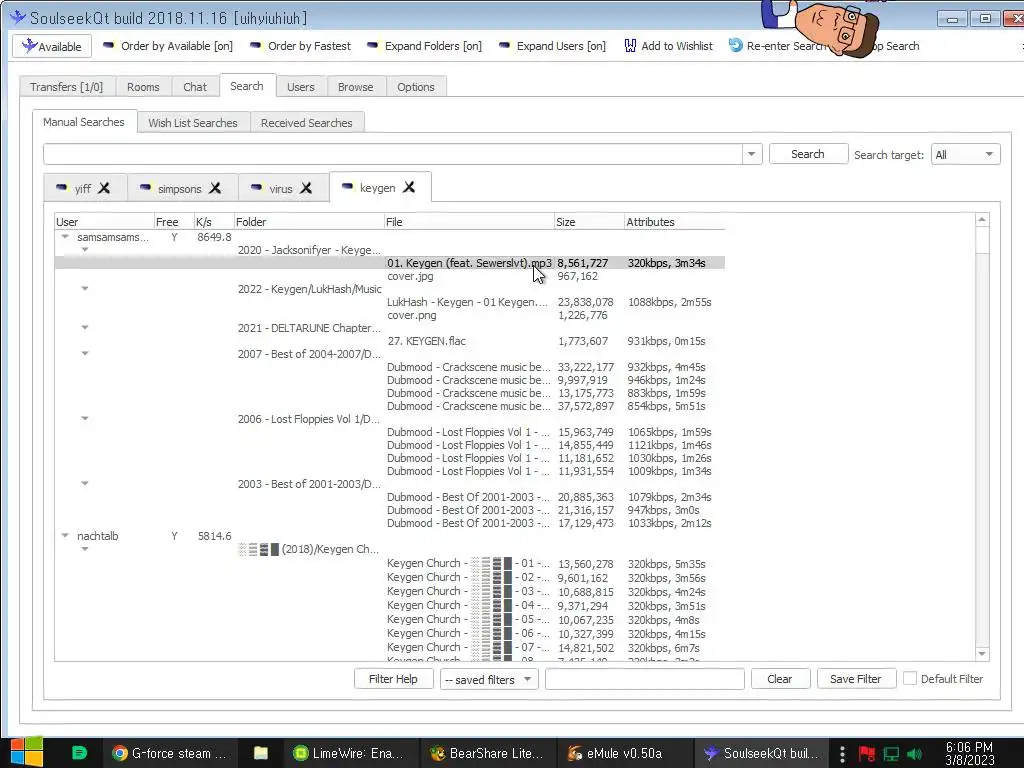Open the Windows Start menu
This screenshot has width=1024, height=768.
[27, 753]
